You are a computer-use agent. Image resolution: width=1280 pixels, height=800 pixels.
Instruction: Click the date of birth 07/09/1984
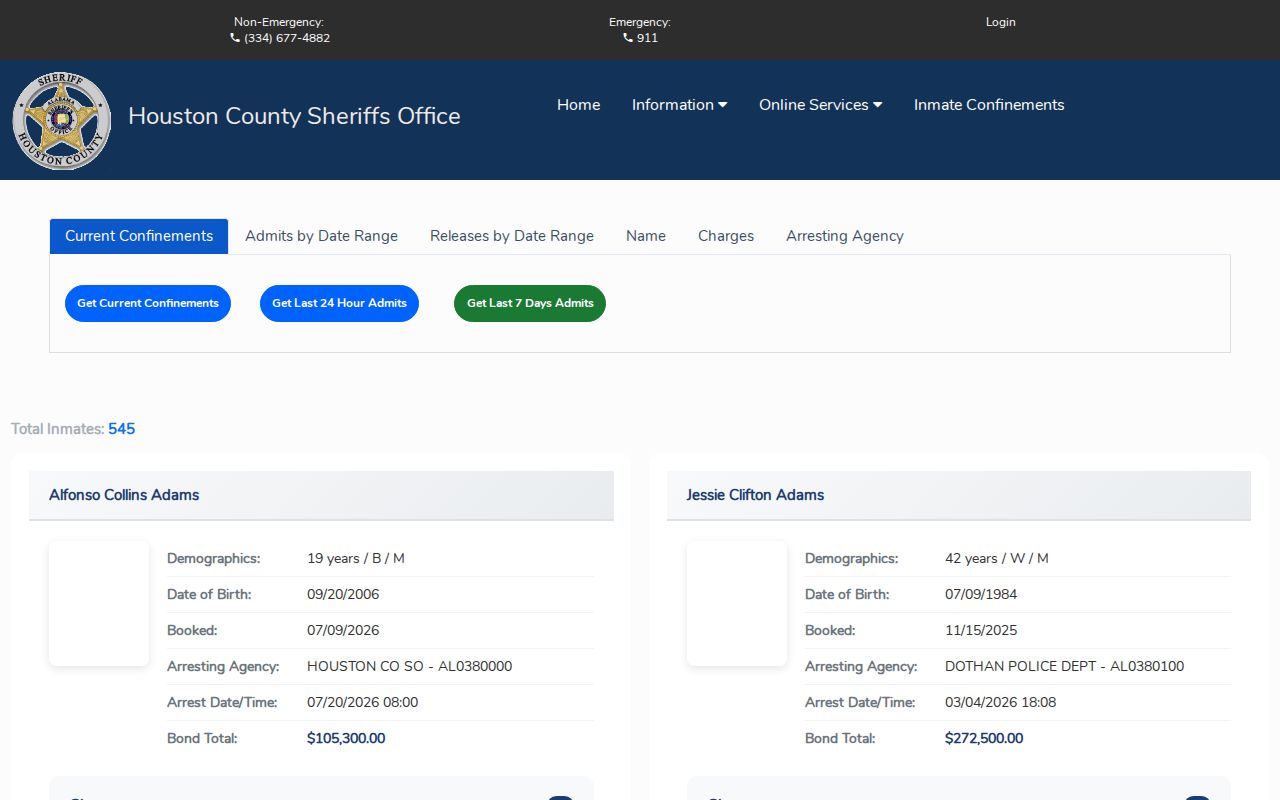[981, 595]
